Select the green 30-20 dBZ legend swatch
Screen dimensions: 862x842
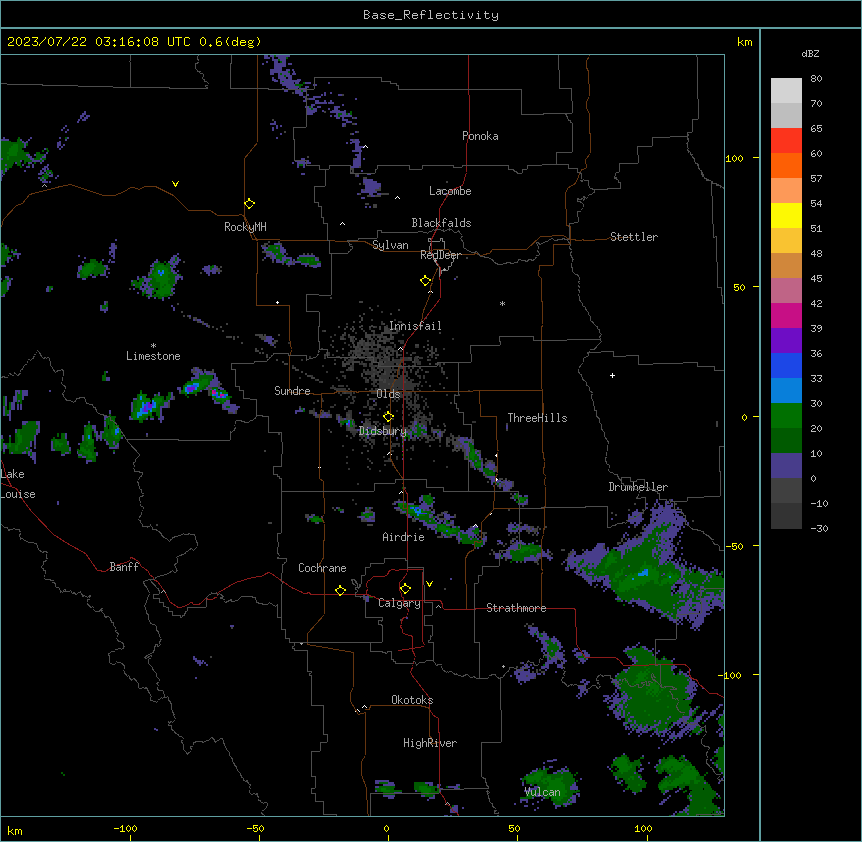[x=786, y=416]
